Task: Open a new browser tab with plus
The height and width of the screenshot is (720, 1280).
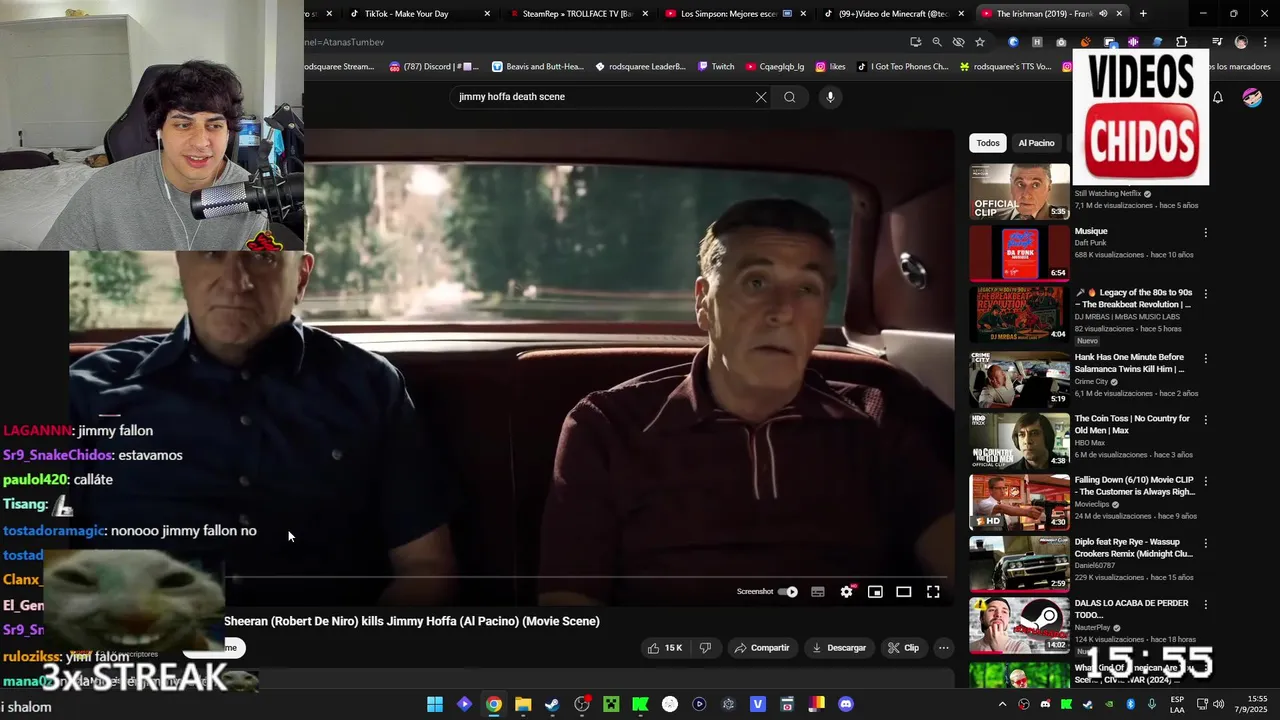Action: click(x=1143, y=14)
